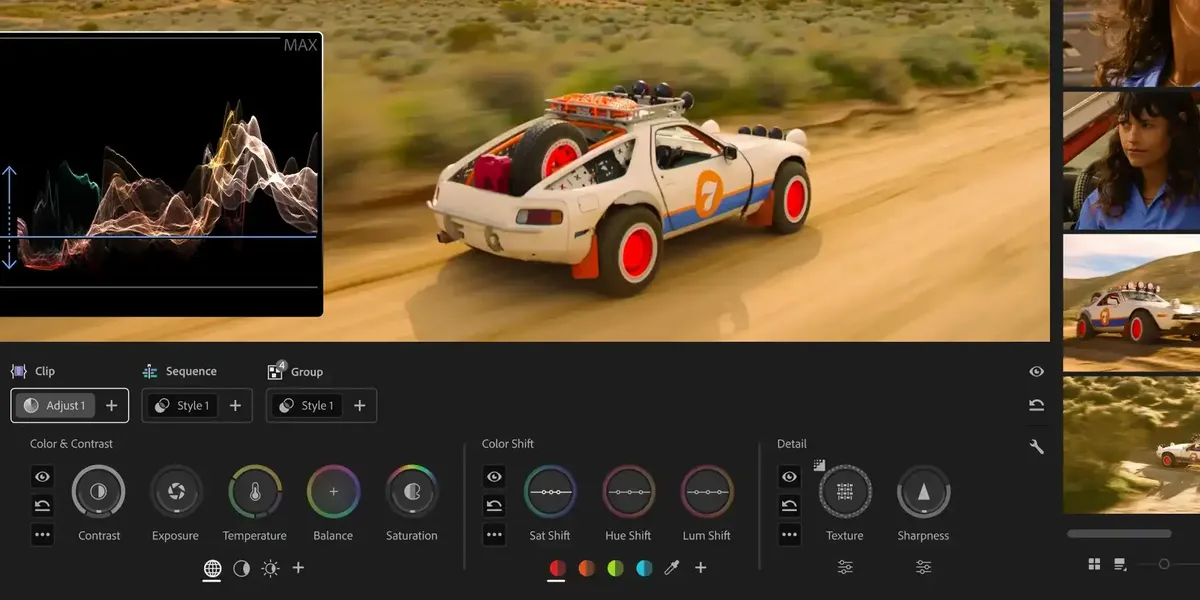Click the Color & Contrast section heading
Image resolution: width=1200 pixels, height=600 pixels.
pyautogui.click(x=71, y=444)
